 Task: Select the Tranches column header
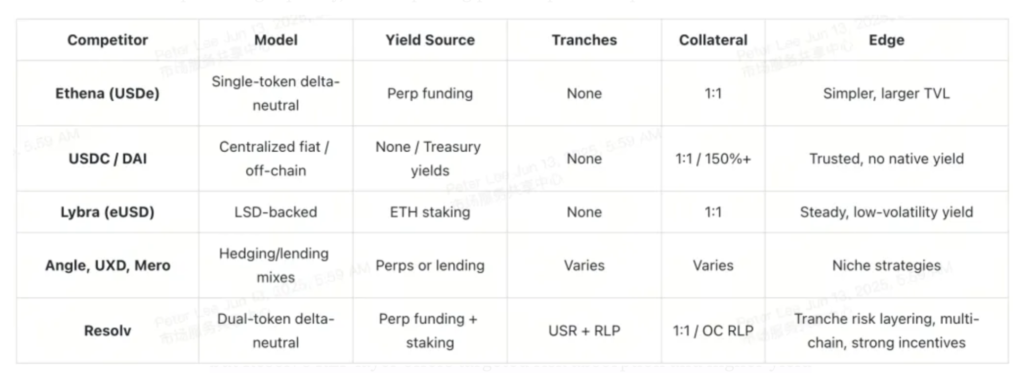point(584,40)
